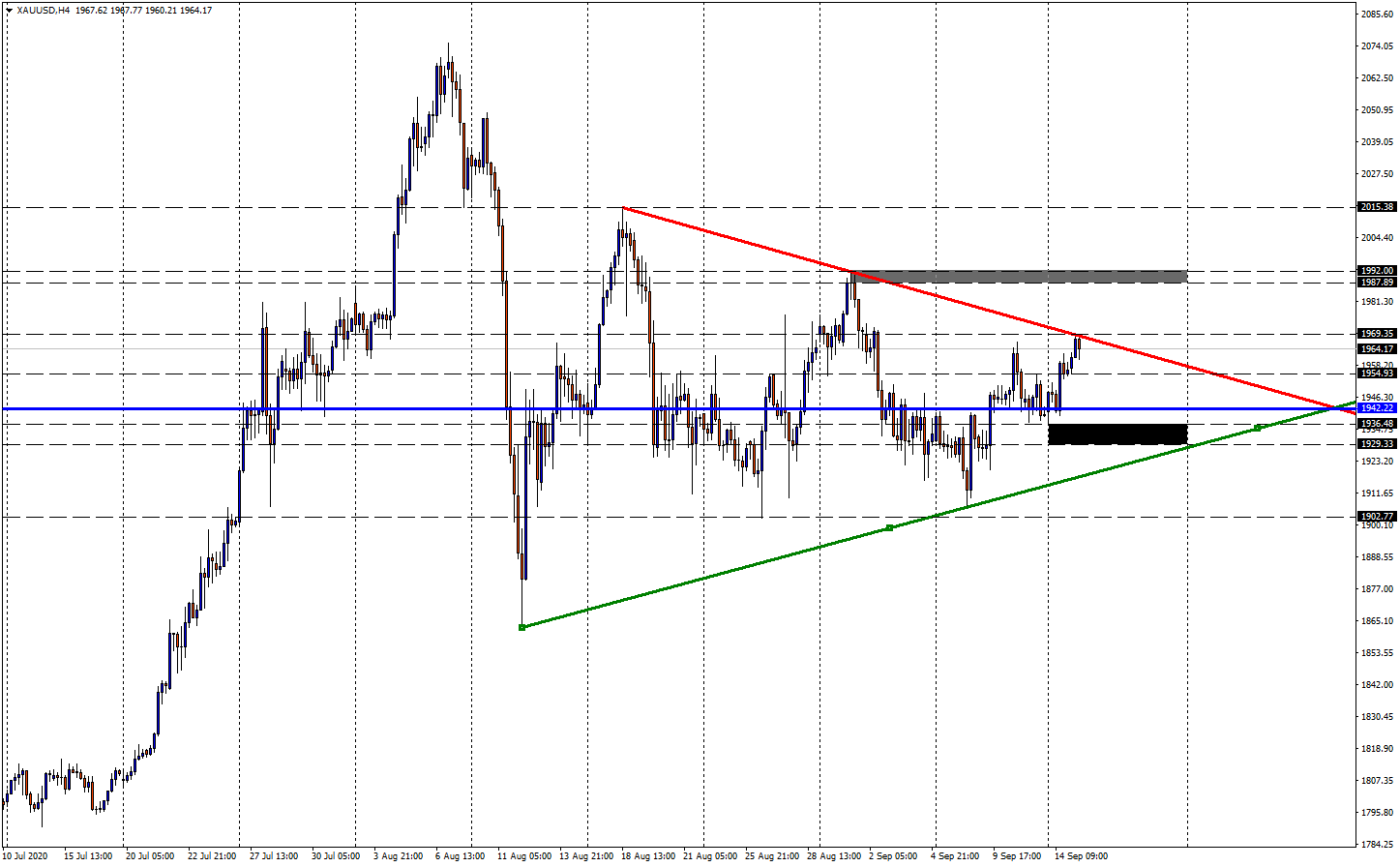
Task: Click the 1987.89 price label
Action: pyautogui.click(x=1377, y=283)
